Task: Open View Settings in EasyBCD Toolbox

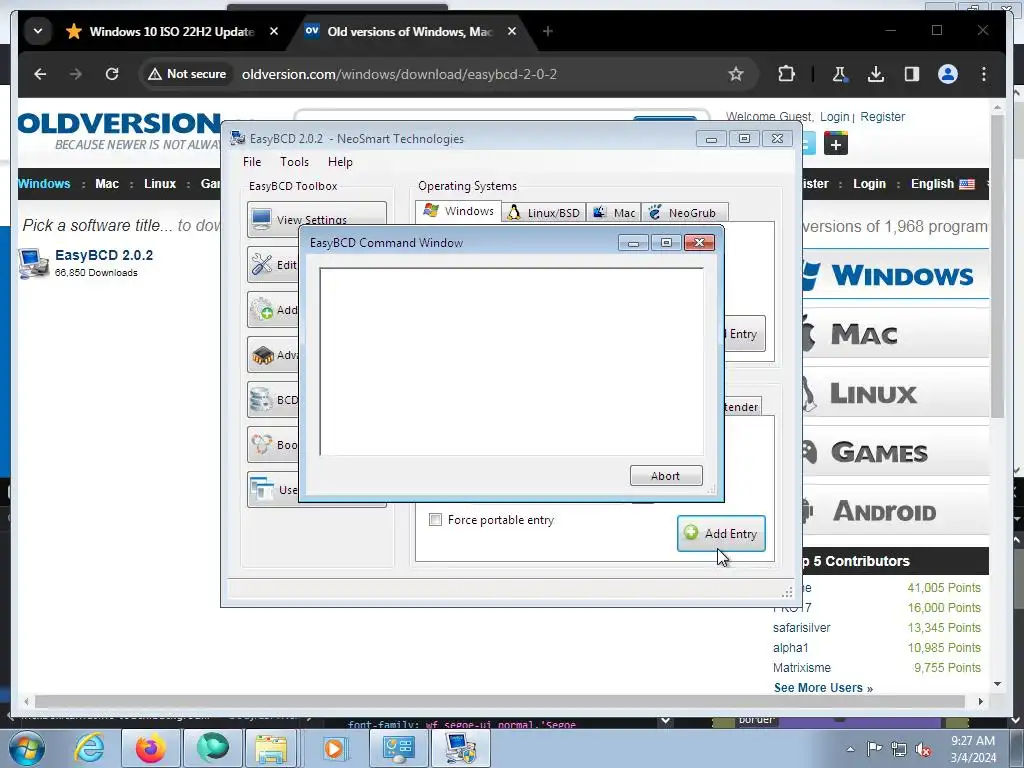Action: coord(317,219)
